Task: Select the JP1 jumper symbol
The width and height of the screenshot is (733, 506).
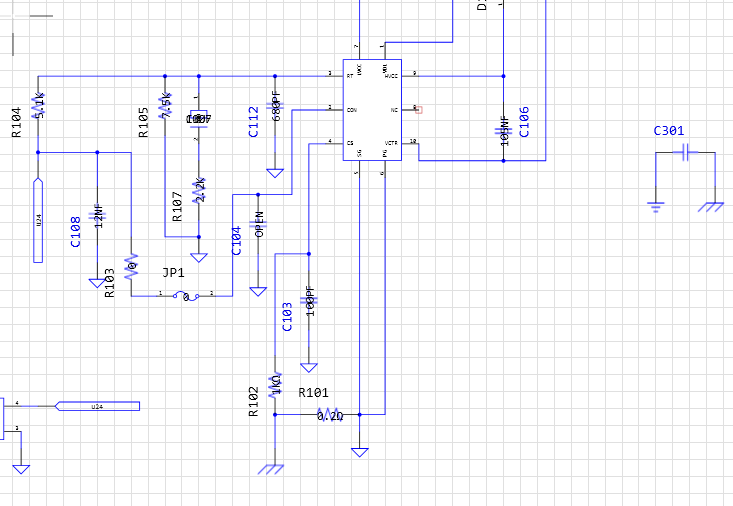Action: (186, 296)
